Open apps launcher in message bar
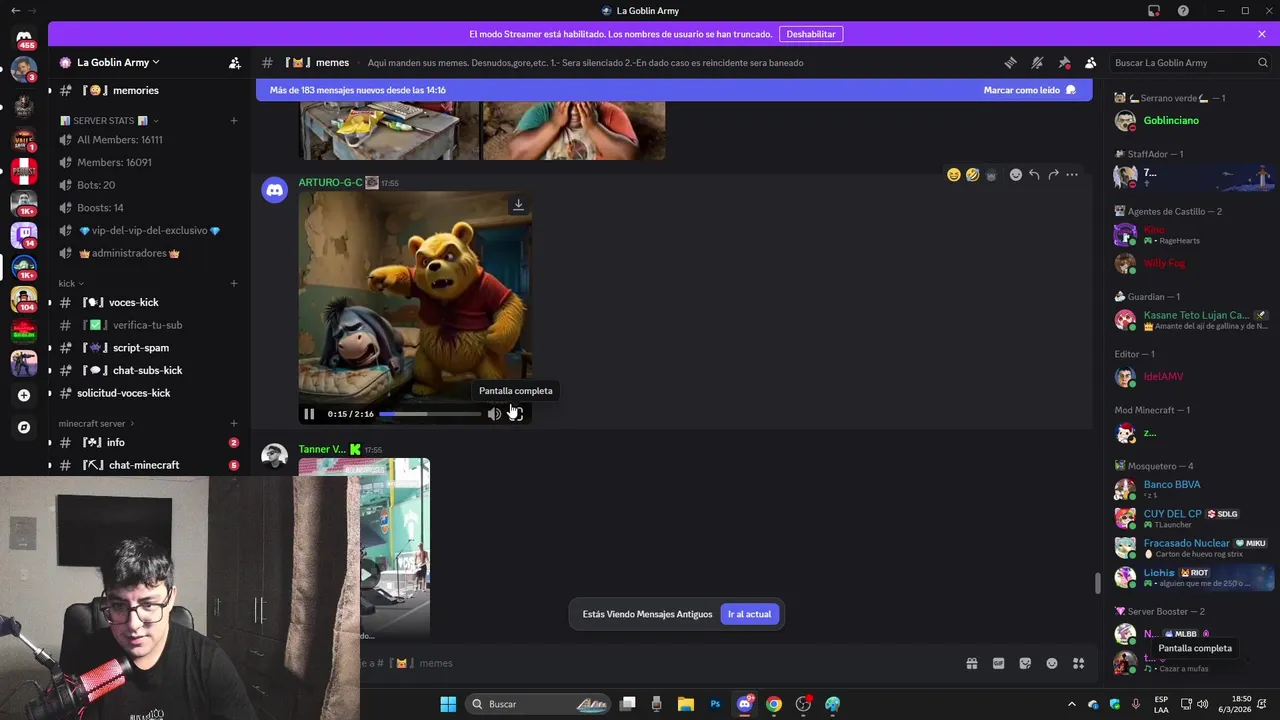This screenshot has height=720, width=1280. [x=1078, y=663]
